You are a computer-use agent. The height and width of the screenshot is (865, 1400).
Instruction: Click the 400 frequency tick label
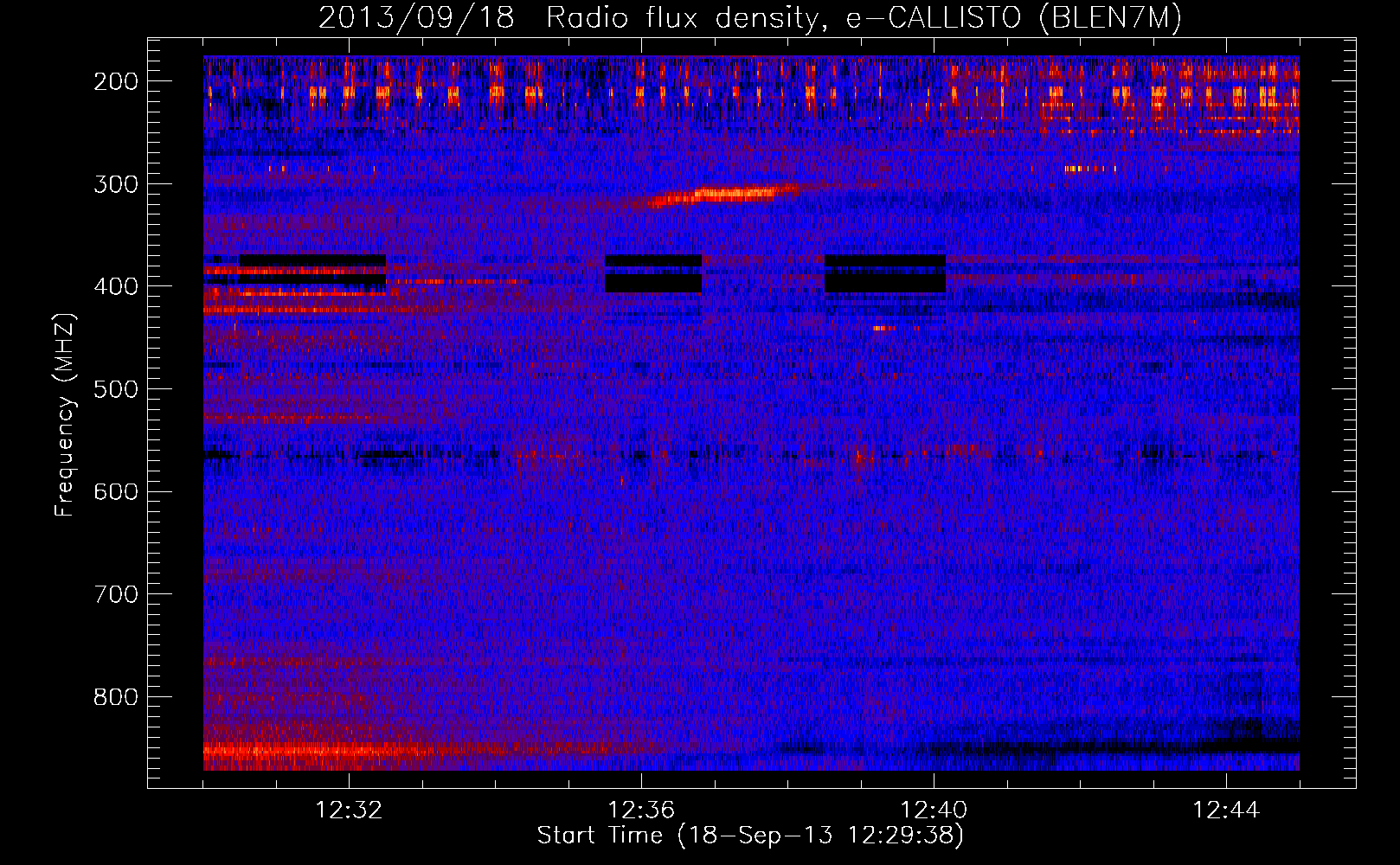pyautogui.click(x=116, y=286)
